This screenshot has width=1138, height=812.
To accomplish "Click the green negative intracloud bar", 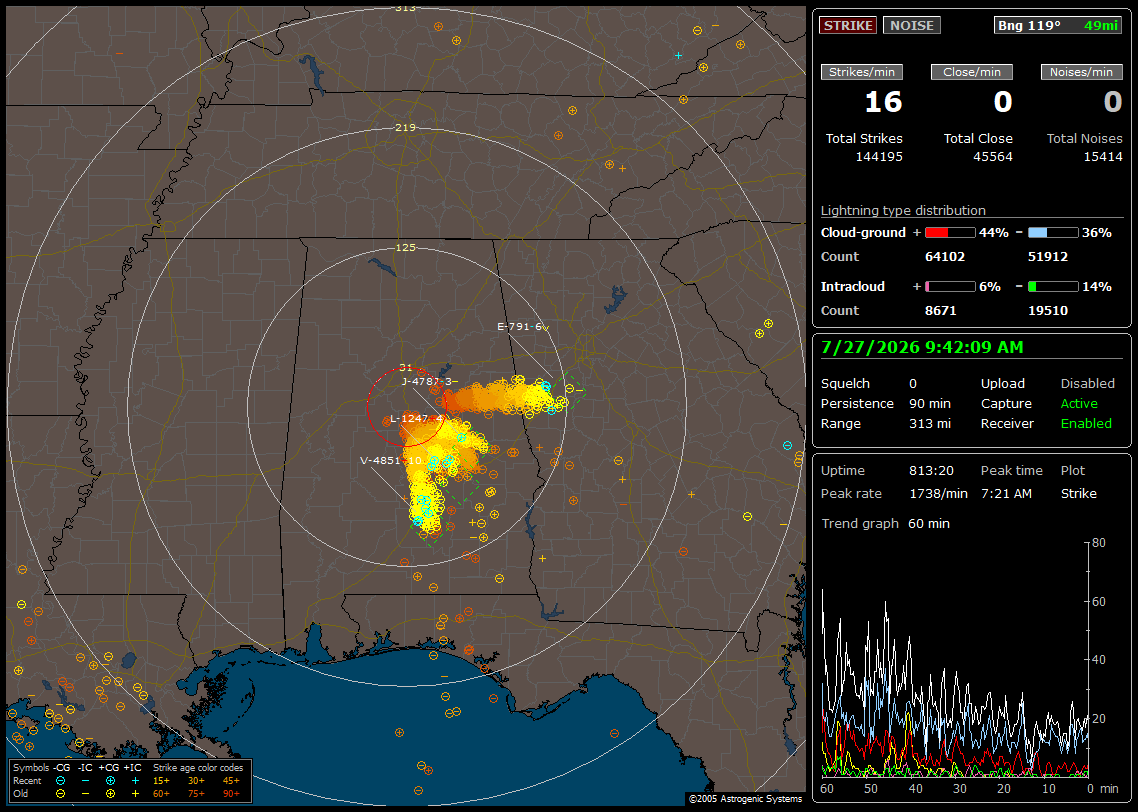I will tap(1053, 287).
